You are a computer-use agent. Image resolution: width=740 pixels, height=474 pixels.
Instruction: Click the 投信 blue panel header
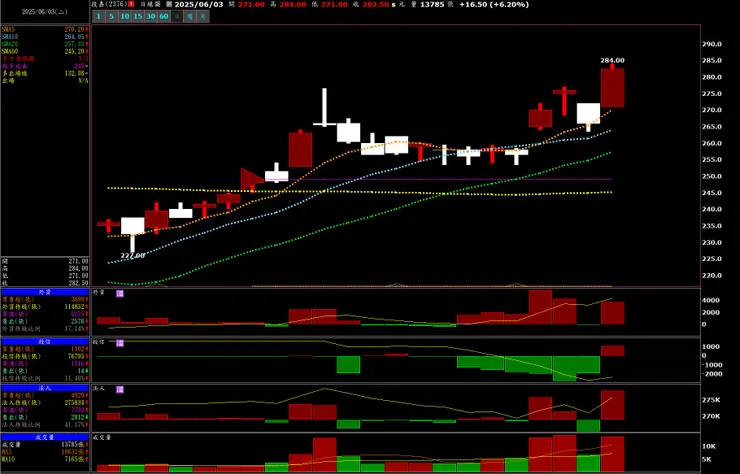pyautogui.click(x=45, y=341)
